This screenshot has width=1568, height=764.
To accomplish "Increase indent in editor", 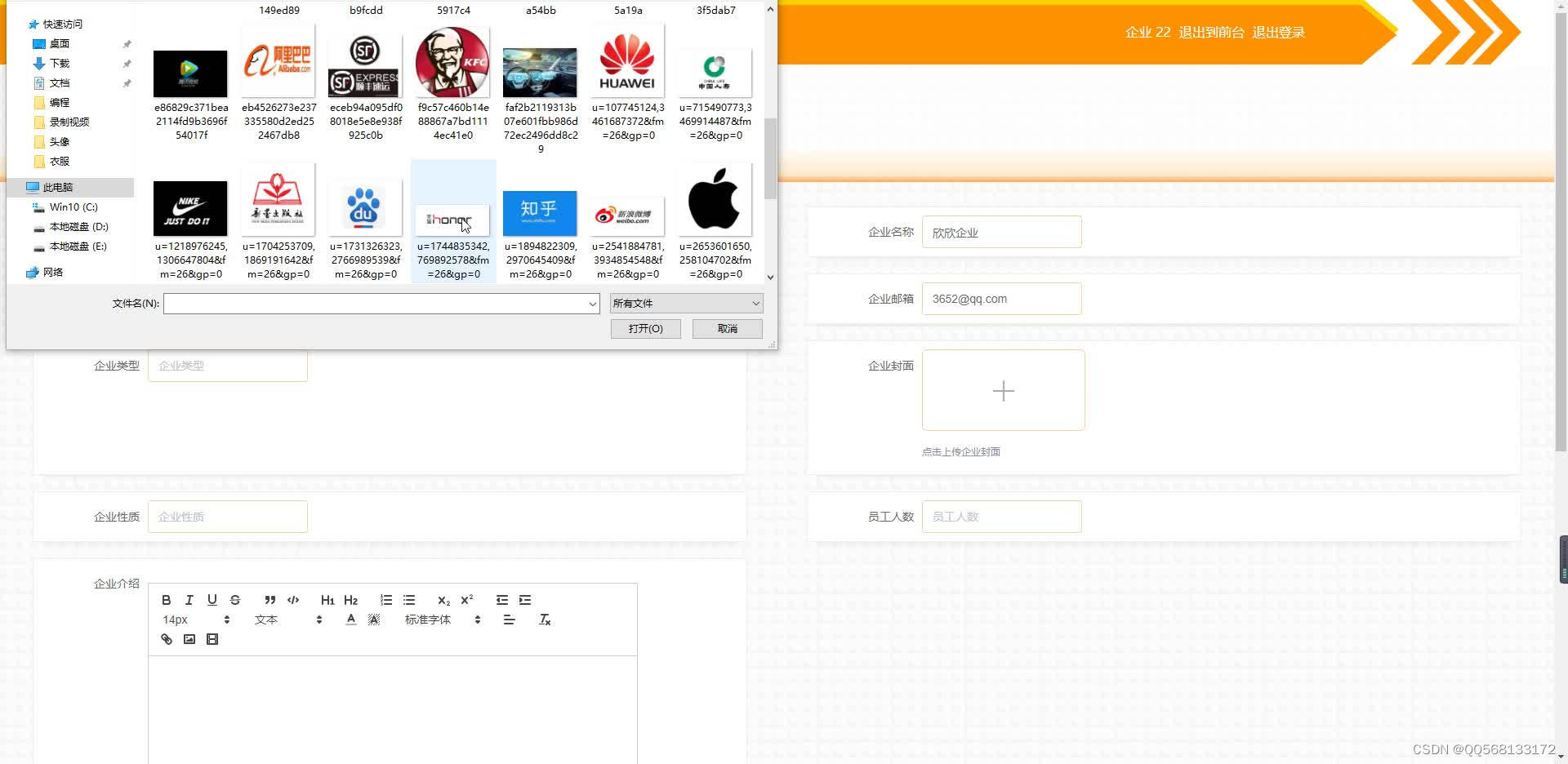I will tap(525, 600).
